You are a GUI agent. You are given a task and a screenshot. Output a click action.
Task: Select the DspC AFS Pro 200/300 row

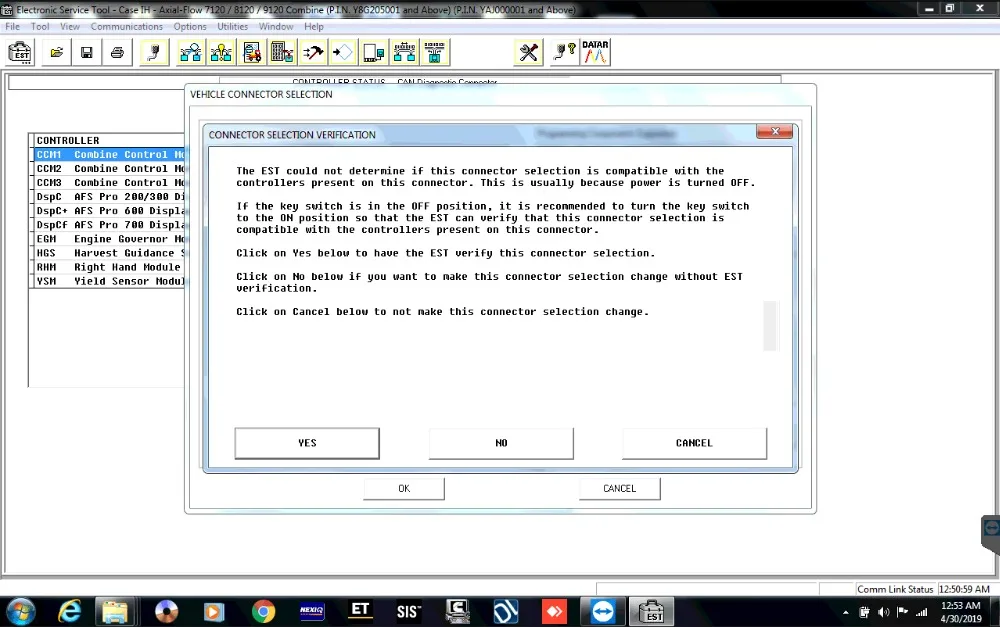[108, 196]
